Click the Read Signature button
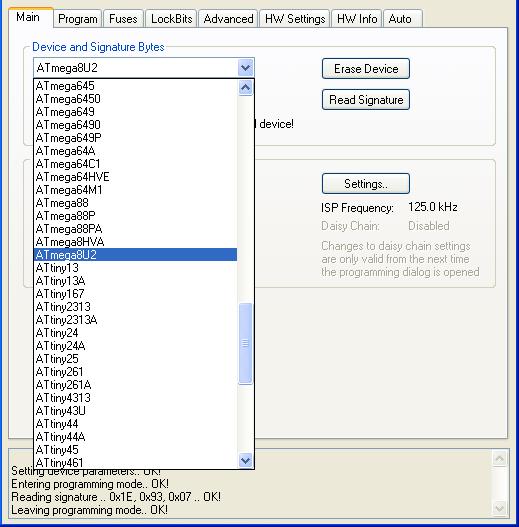This screenshot has width=519, height=527. (x=366, y=99)
